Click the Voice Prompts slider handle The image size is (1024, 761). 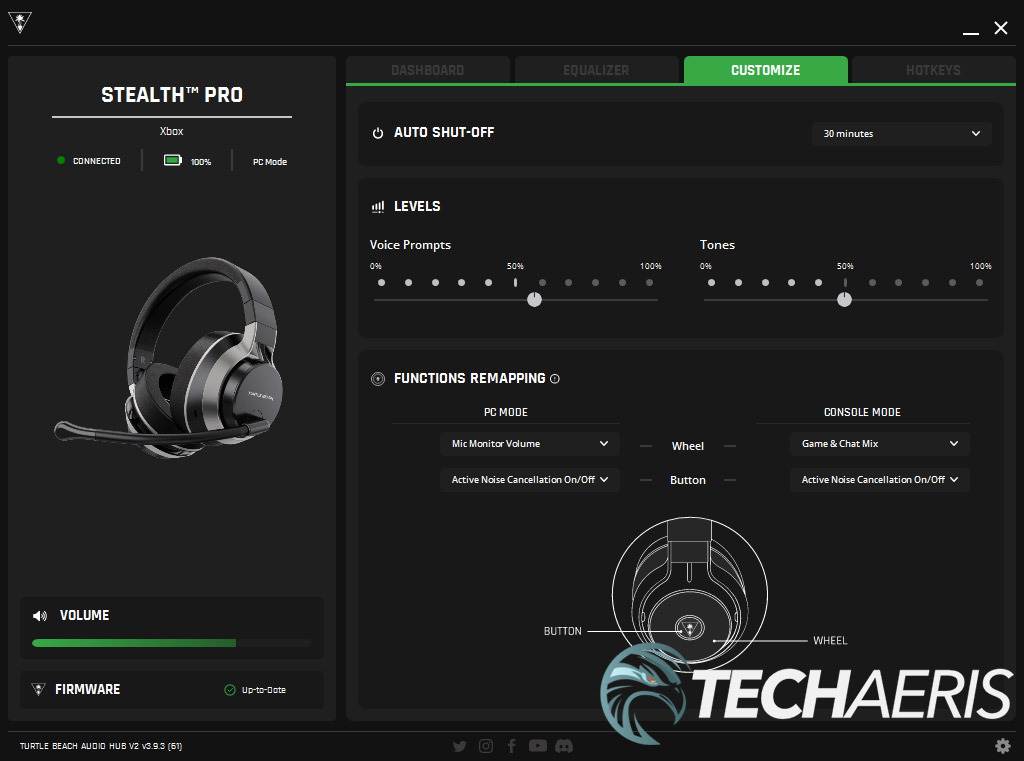pyautogui.click(x=534, y=300)
